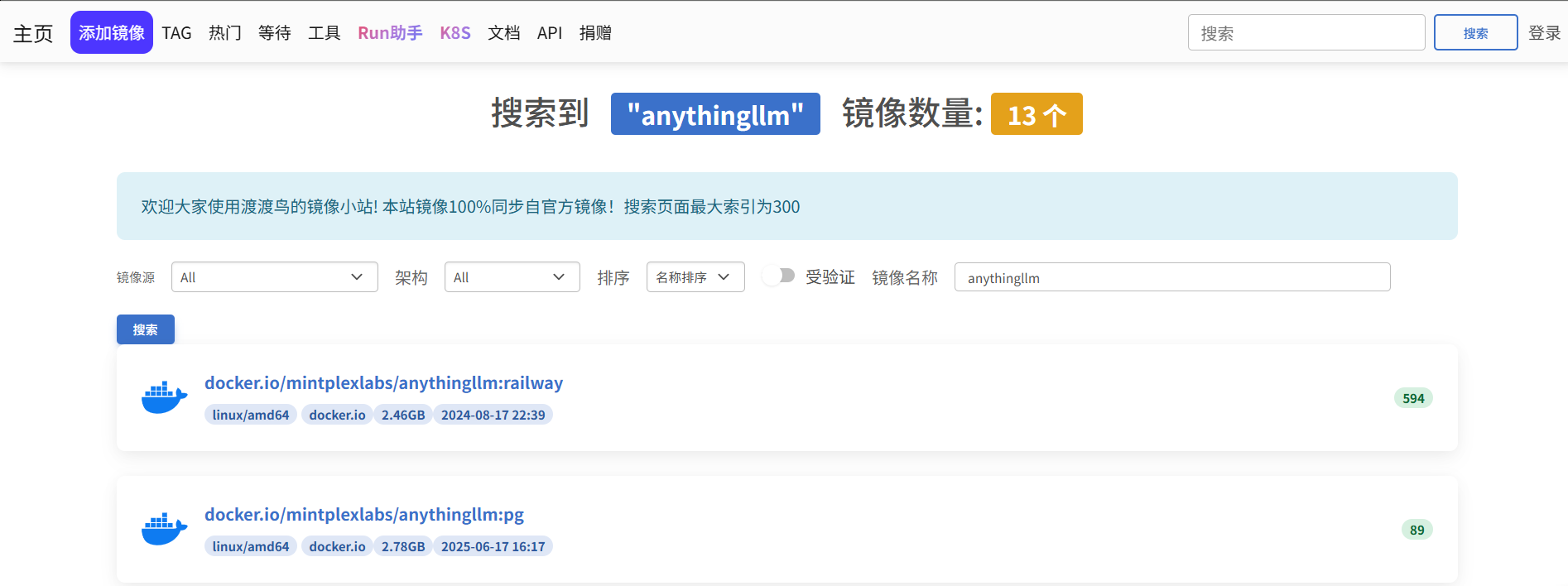The width and height of the screenshot is (1568, 586).
Task: Open the 镜像源 source dropdown
Action: (274, 277)
